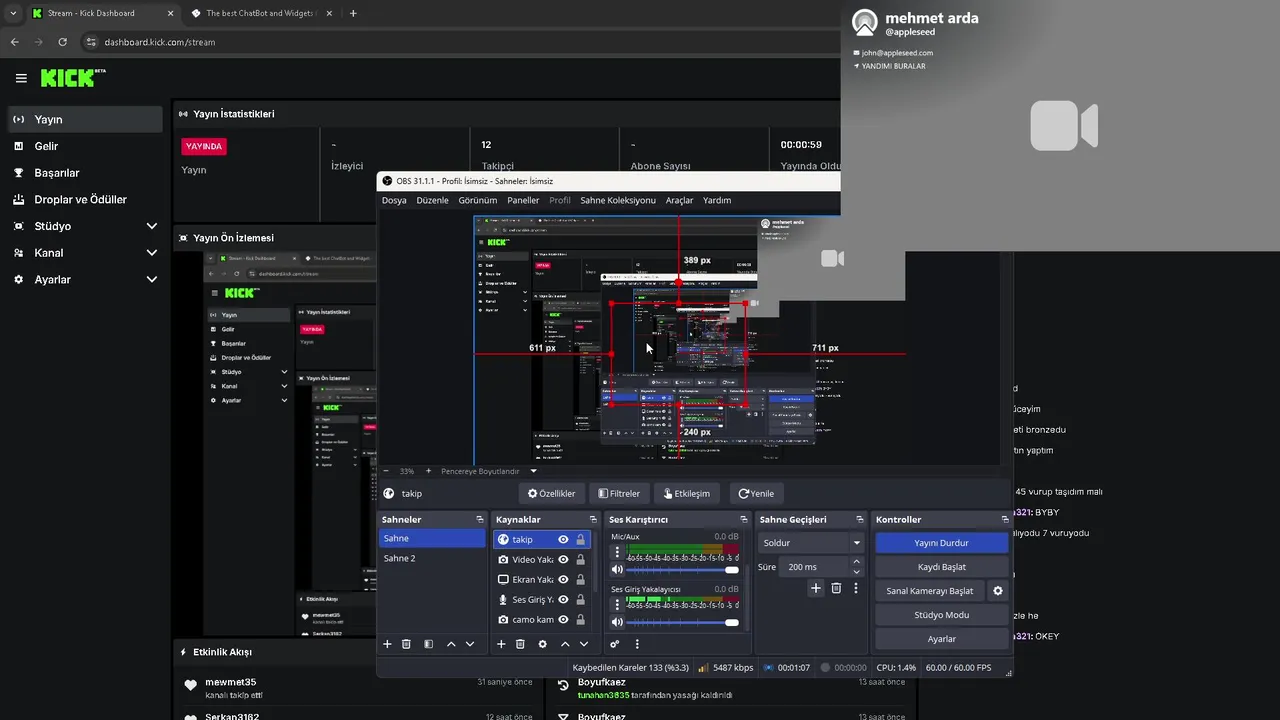Viewport: 1280px width, 720px height.
Task: Toggle visibility of Video Yakalama source
Action: 563,559
